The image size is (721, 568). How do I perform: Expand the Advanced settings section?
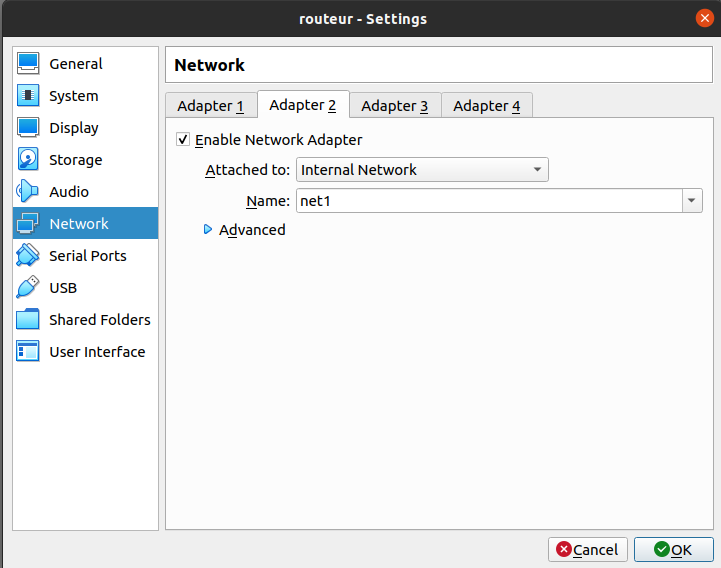[209, 230]
